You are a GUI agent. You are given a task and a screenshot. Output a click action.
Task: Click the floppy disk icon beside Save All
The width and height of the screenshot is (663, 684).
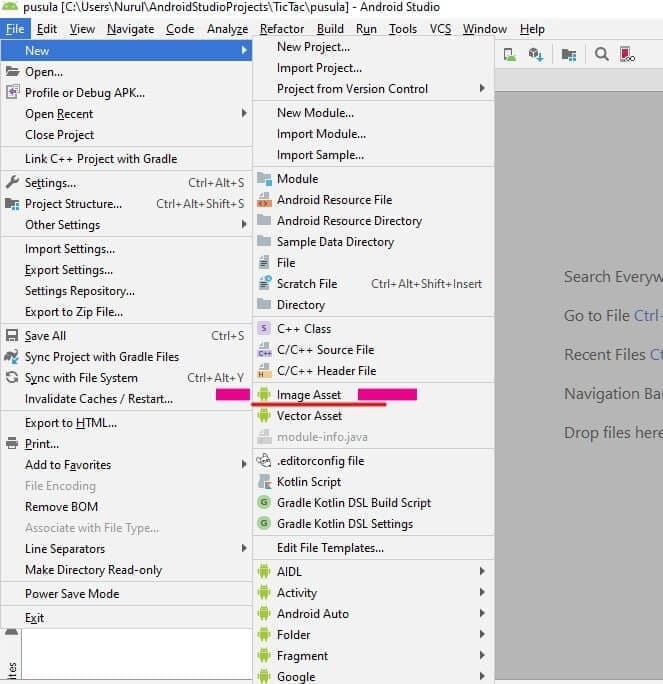pos(12,335)
